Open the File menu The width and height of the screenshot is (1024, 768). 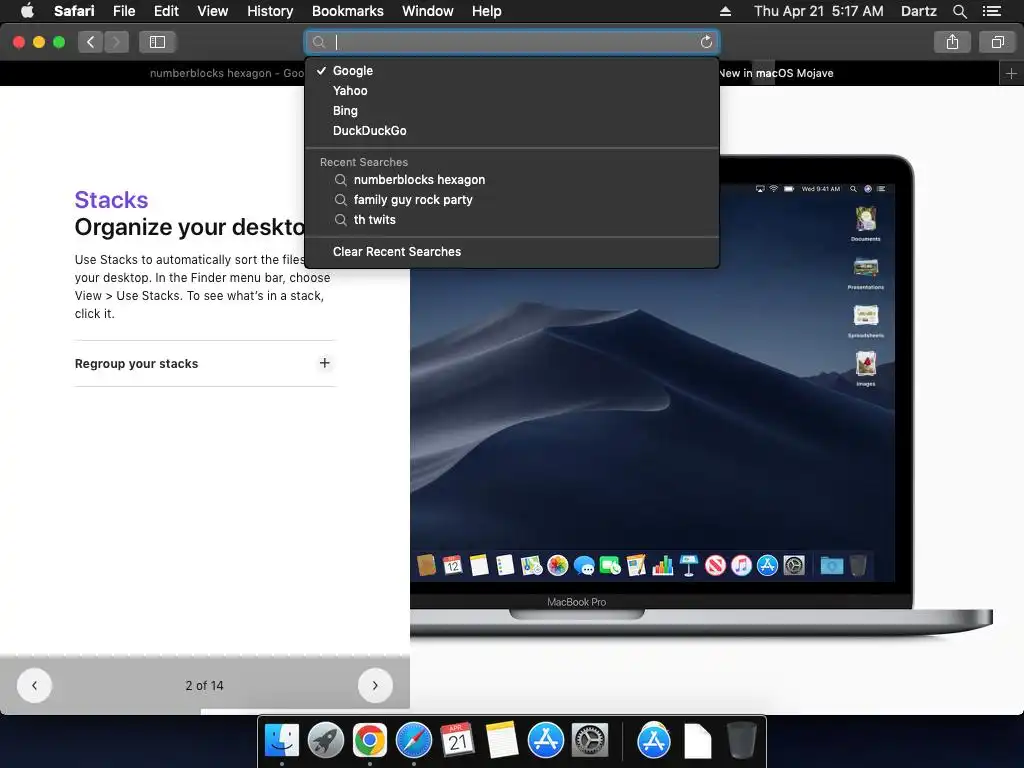coord(124,11)
